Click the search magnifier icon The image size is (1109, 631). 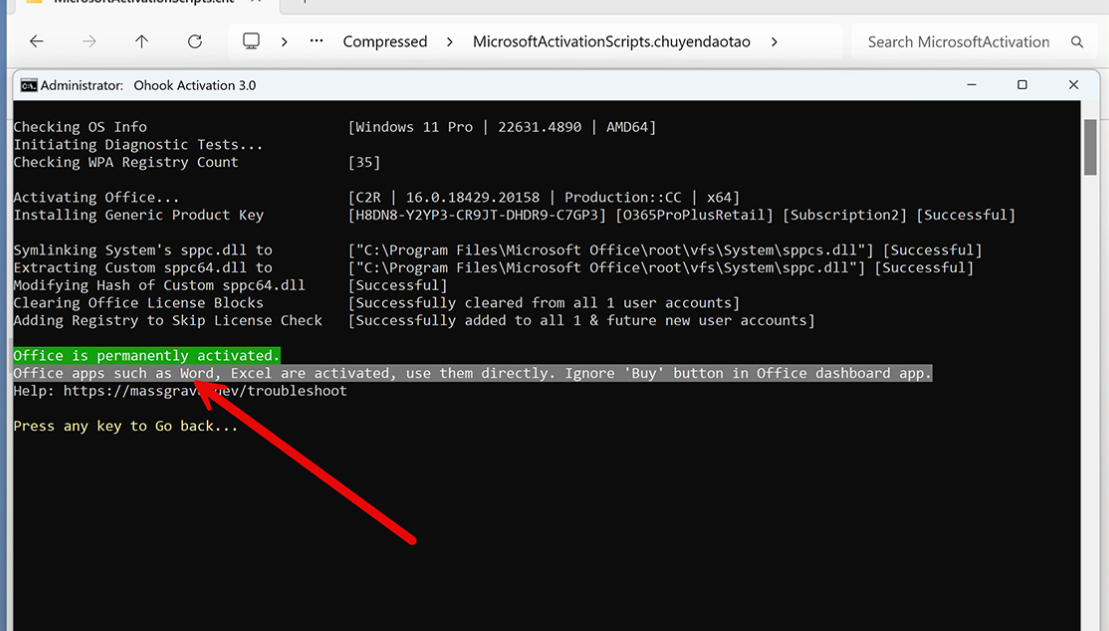coord(1077,42)
